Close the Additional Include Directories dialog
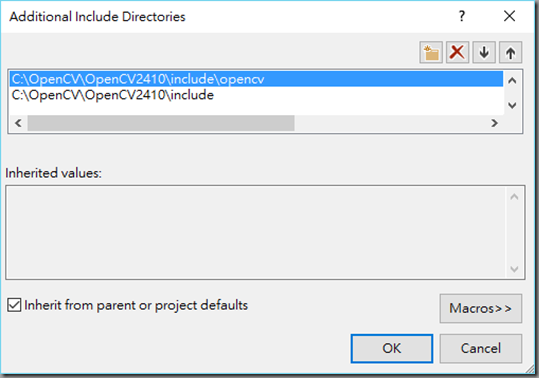Screen dimensions: 539x378 [x=509, y=16]
